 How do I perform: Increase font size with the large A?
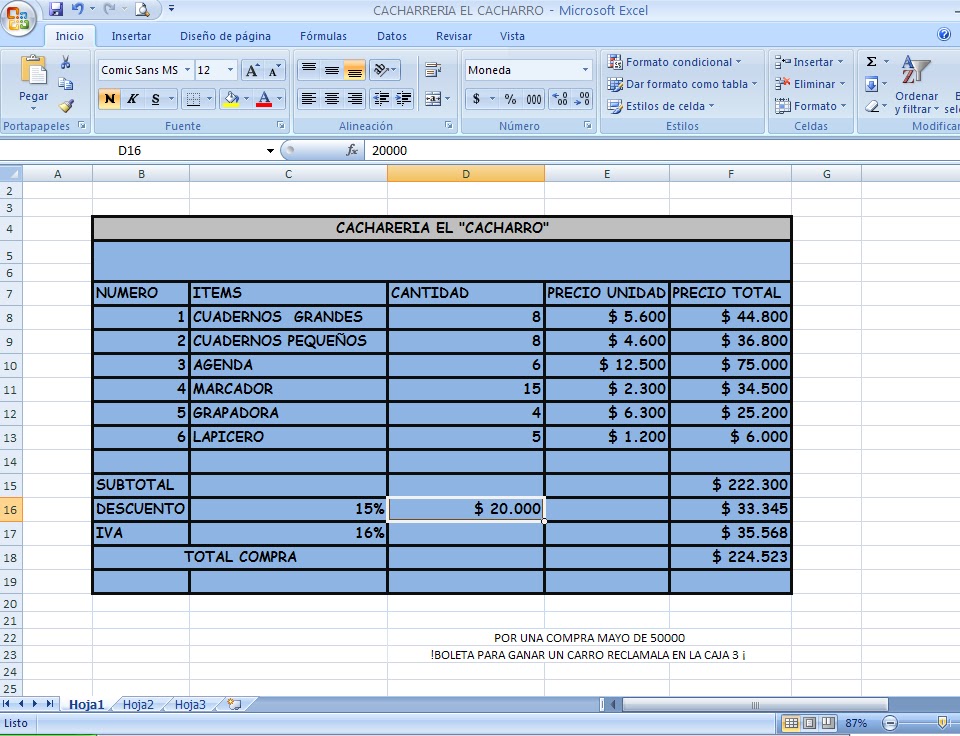(252, 70)
